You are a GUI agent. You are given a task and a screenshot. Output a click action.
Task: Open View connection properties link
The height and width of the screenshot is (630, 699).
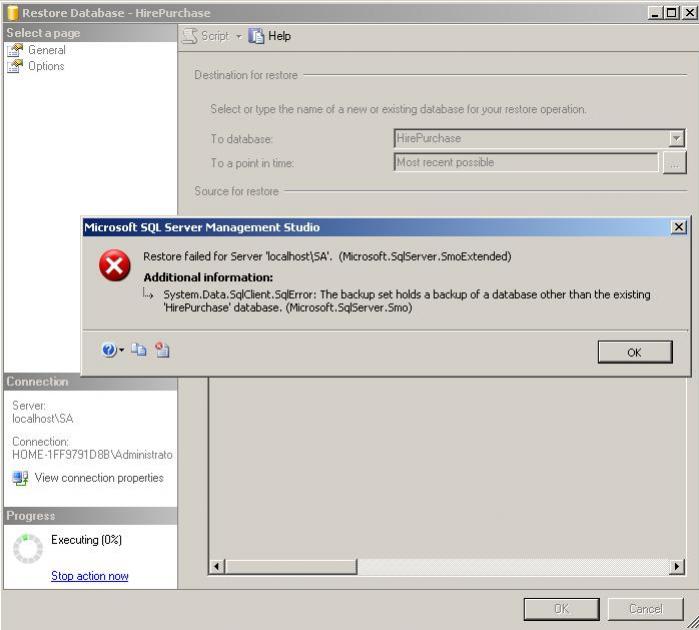click(x=99, y=478)
